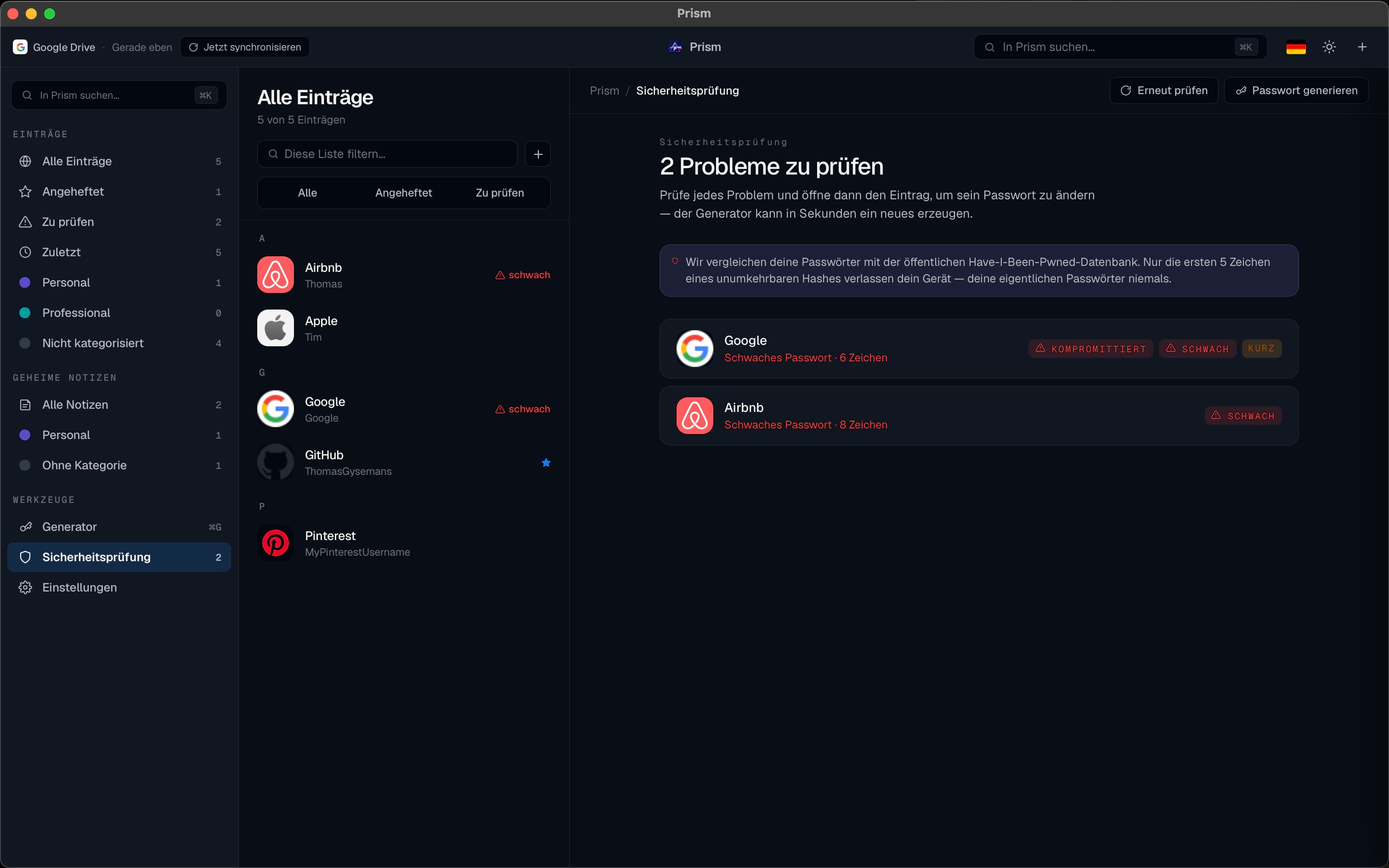Open Angeheftet star sidebar item
Image resolution: width=1389 pixels, height=868 pixels.
click(x=119, y=191)
